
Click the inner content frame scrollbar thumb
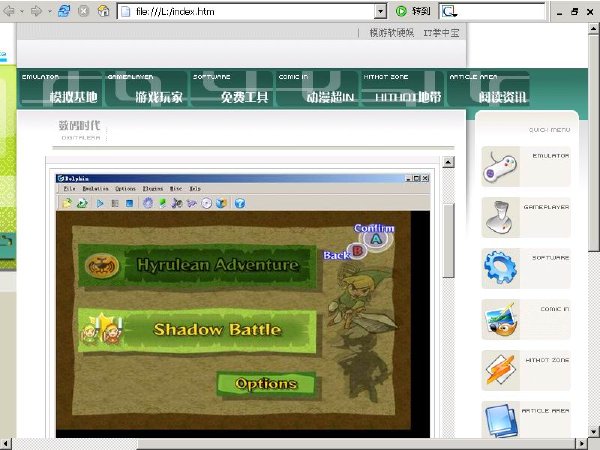coord(448,240)
